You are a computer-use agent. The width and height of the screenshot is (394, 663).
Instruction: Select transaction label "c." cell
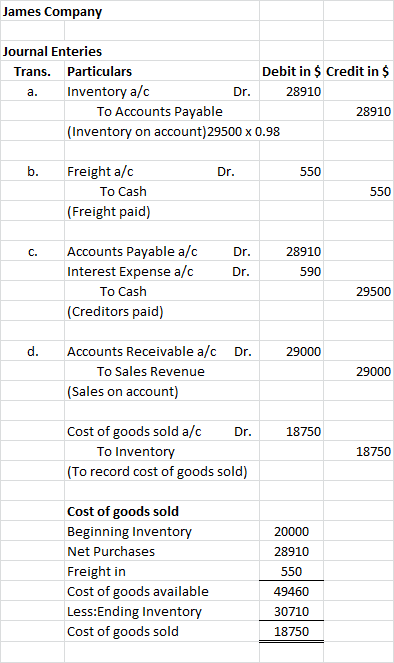click(x=32, y=251)
